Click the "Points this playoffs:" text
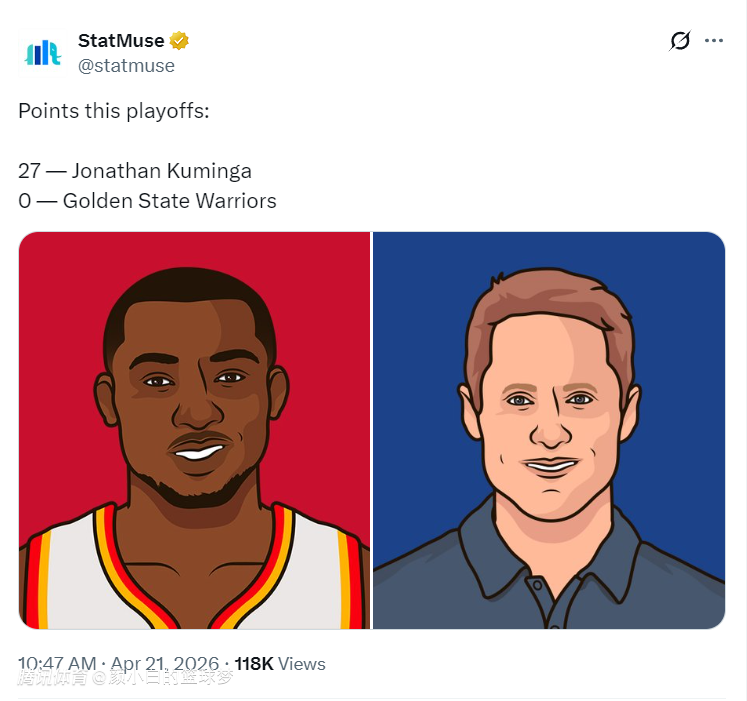 click(114, 111)
